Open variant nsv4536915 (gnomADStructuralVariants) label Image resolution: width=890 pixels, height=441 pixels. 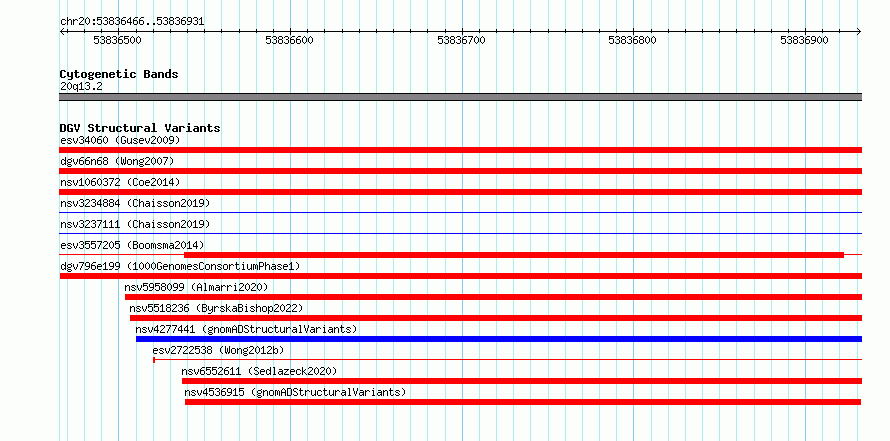(295, 392)
